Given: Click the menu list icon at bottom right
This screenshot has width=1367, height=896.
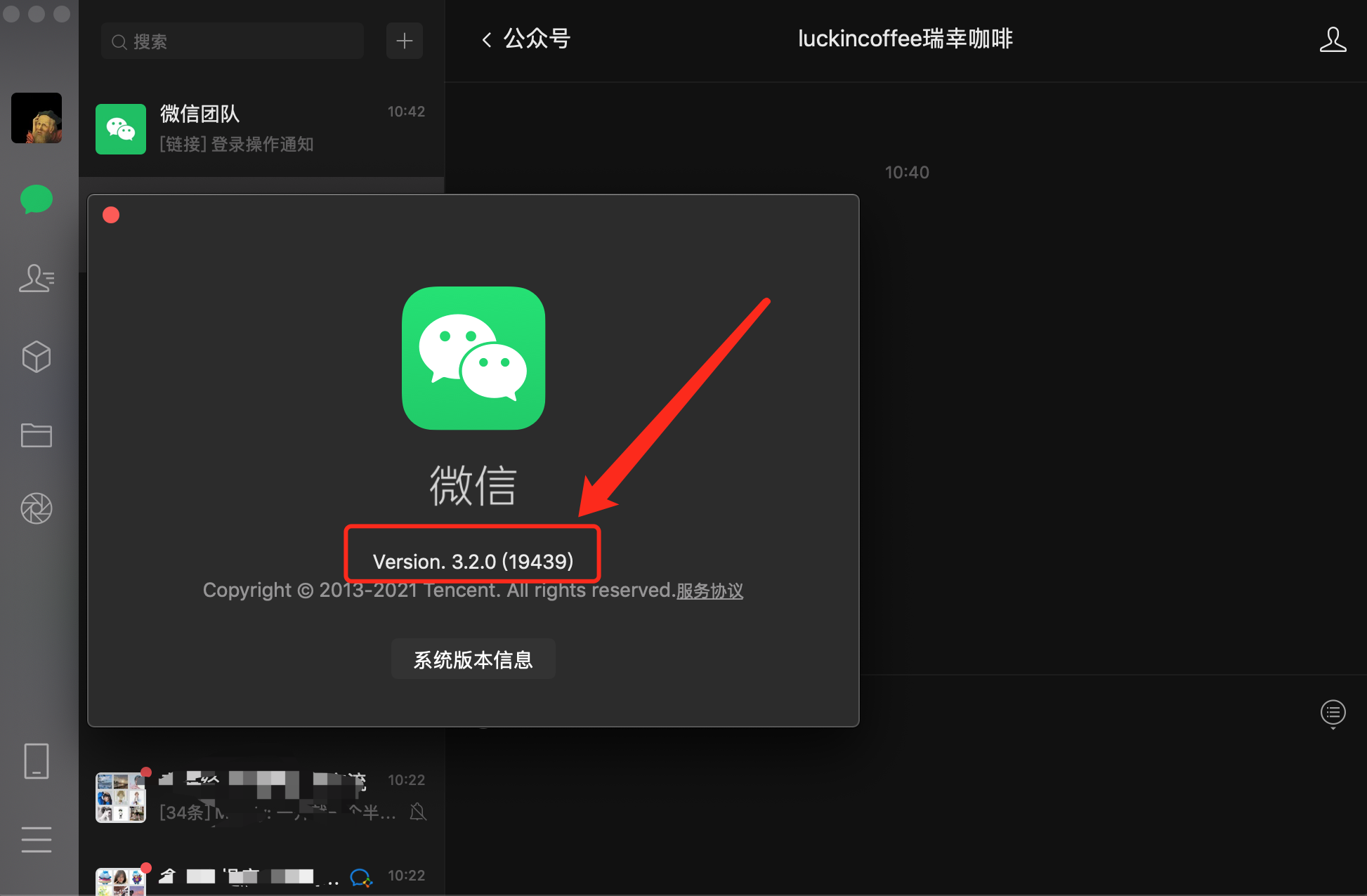Looking at the screenshot, I should tap(1333, 713).
